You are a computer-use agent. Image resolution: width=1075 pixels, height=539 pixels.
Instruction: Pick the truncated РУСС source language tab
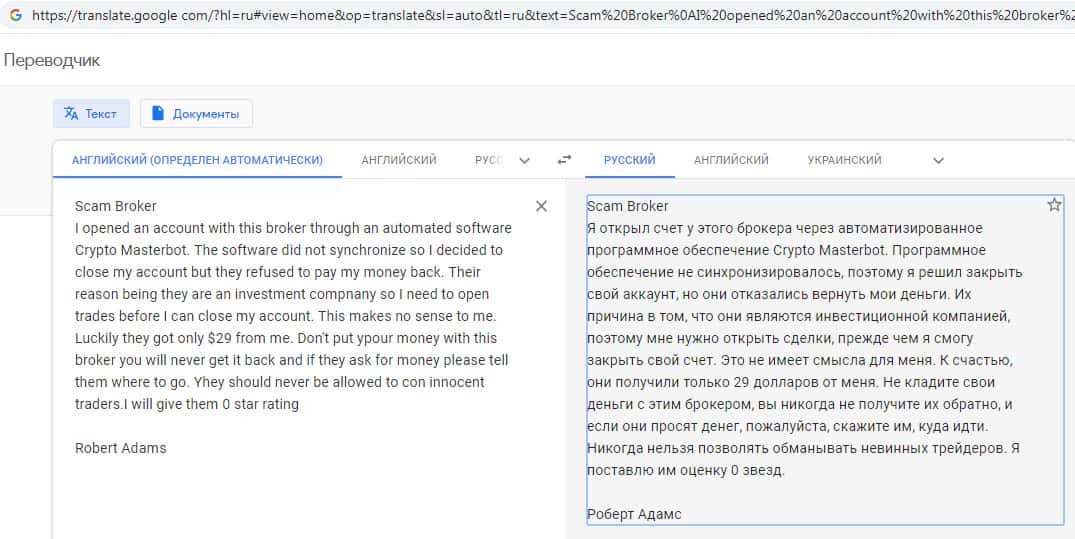pos(488,160)
